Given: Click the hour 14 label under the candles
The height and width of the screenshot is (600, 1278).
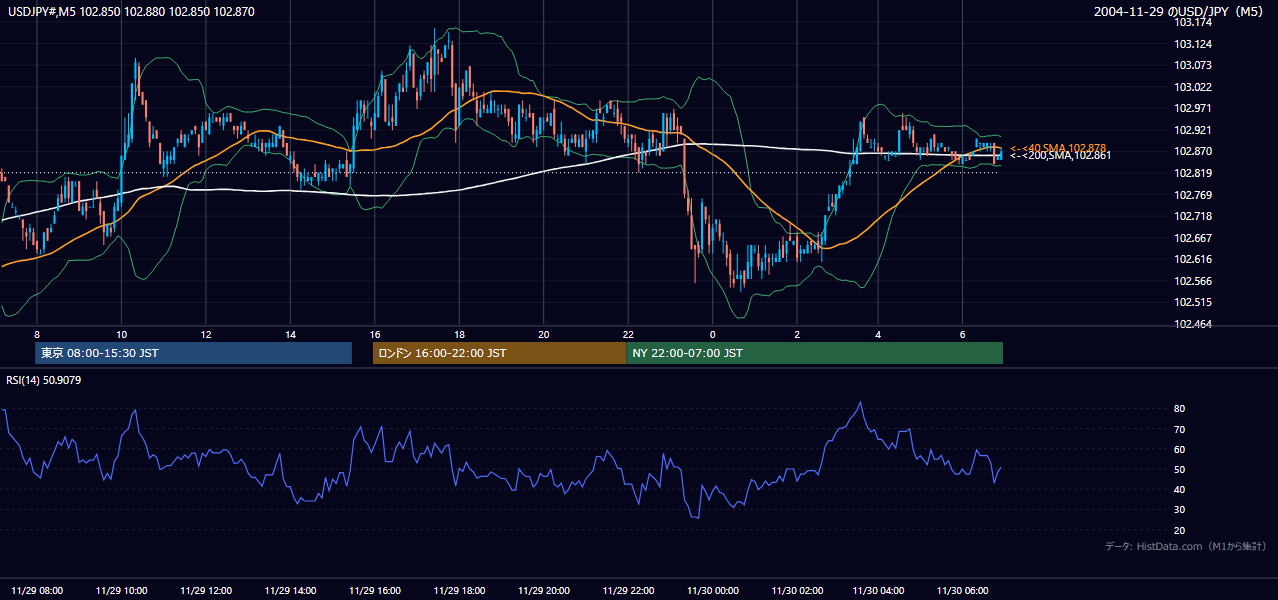Looking at the screenshot, I should 290,333.
